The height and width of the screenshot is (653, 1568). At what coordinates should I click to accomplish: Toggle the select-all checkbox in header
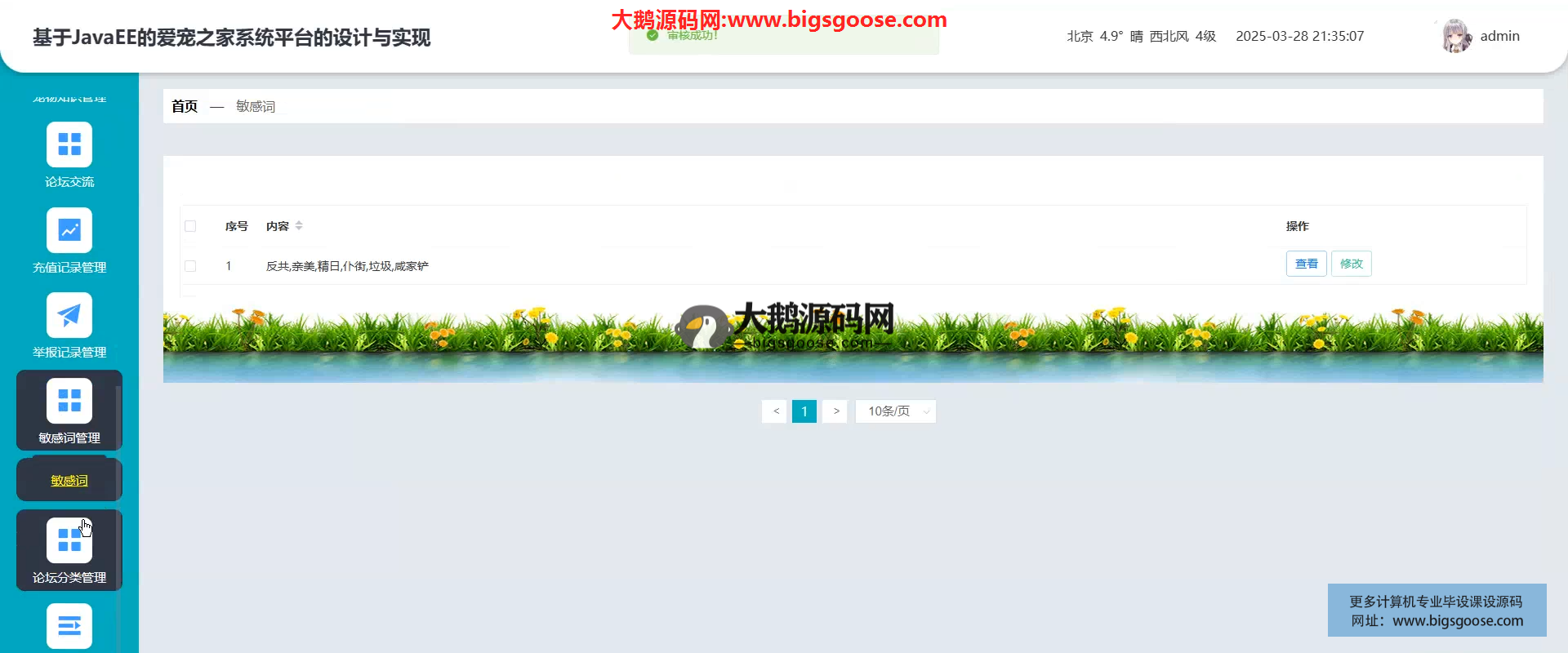click(190, 226)
